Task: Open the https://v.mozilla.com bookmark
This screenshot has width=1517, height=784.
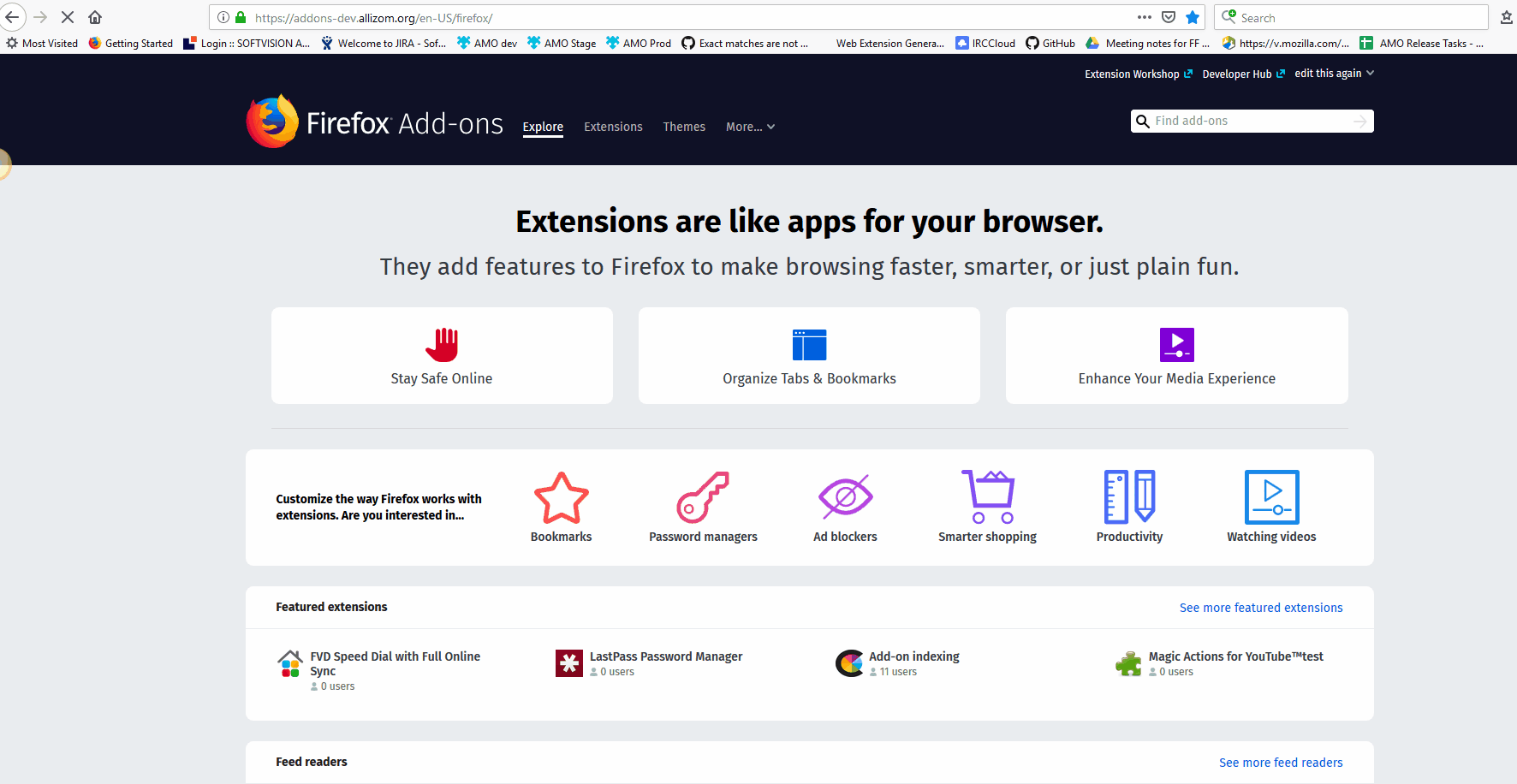Action: [1286, 43]
